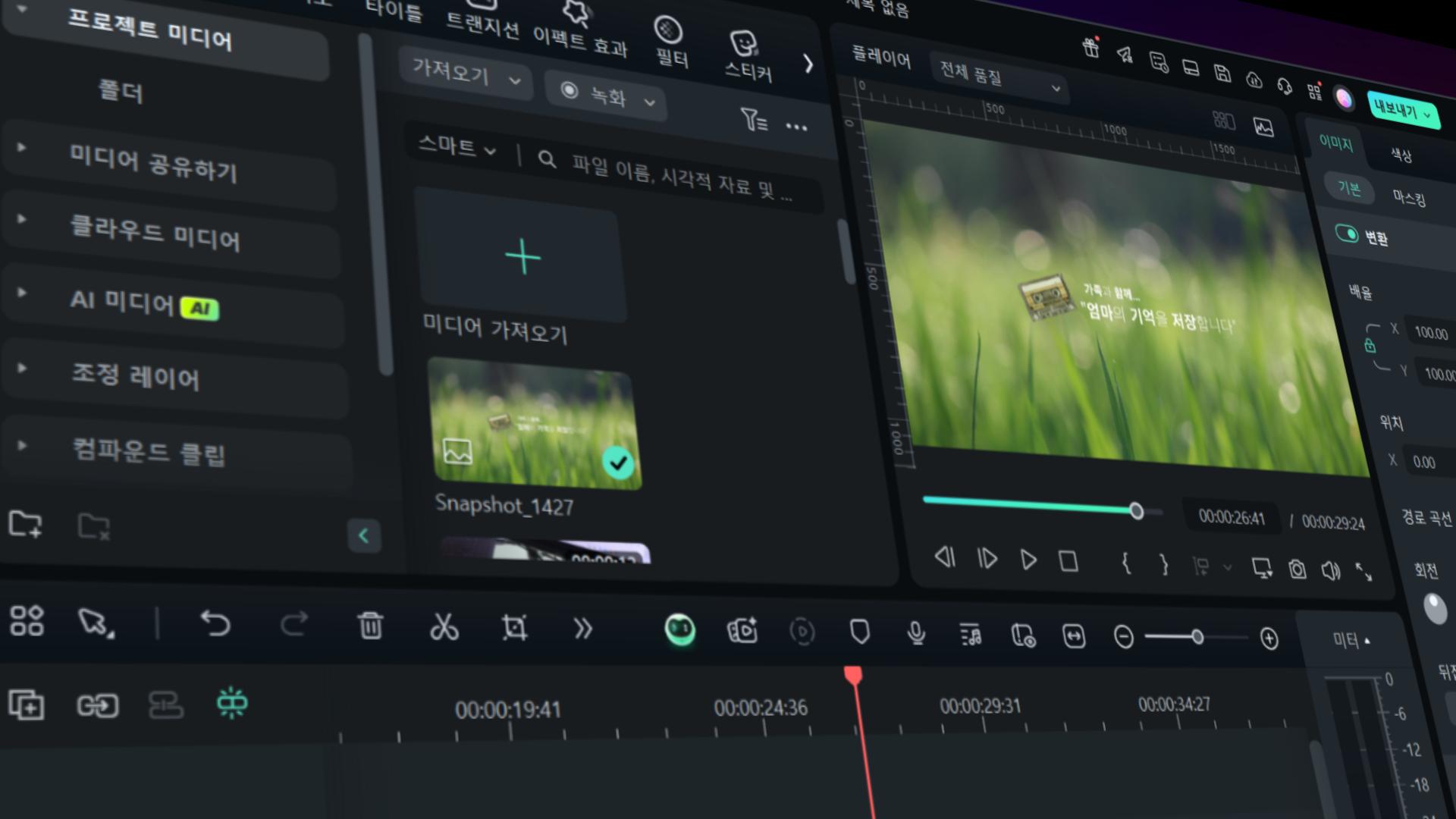The image size is (1456, 819).
Task: Click the undo arrow icon
Action: pos(215,623)
